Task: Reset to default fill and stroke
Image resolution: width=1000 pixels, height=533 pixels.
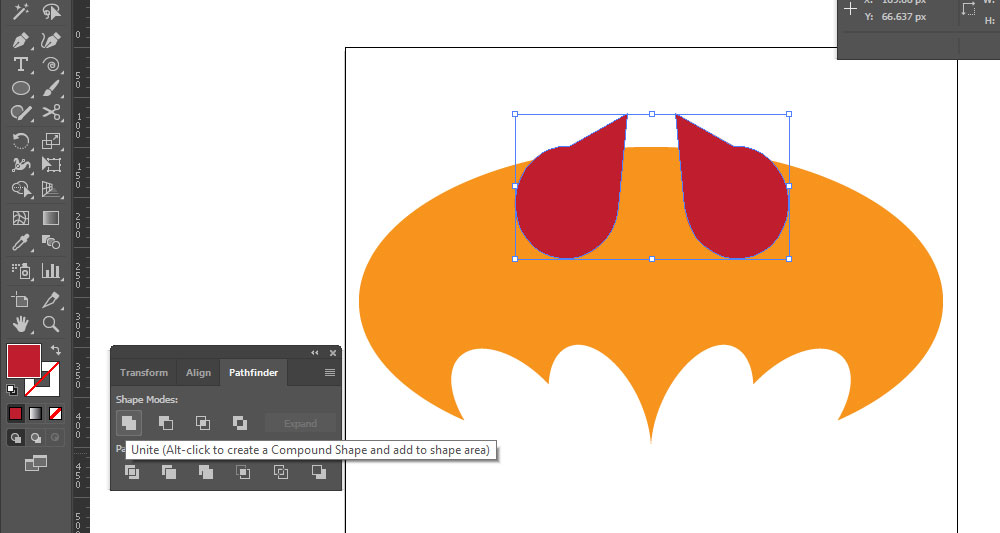Action: click(11, 389)
